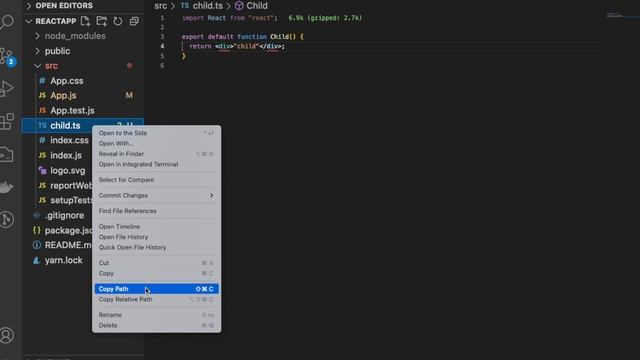Create a new file in REACTAPP

85,21
